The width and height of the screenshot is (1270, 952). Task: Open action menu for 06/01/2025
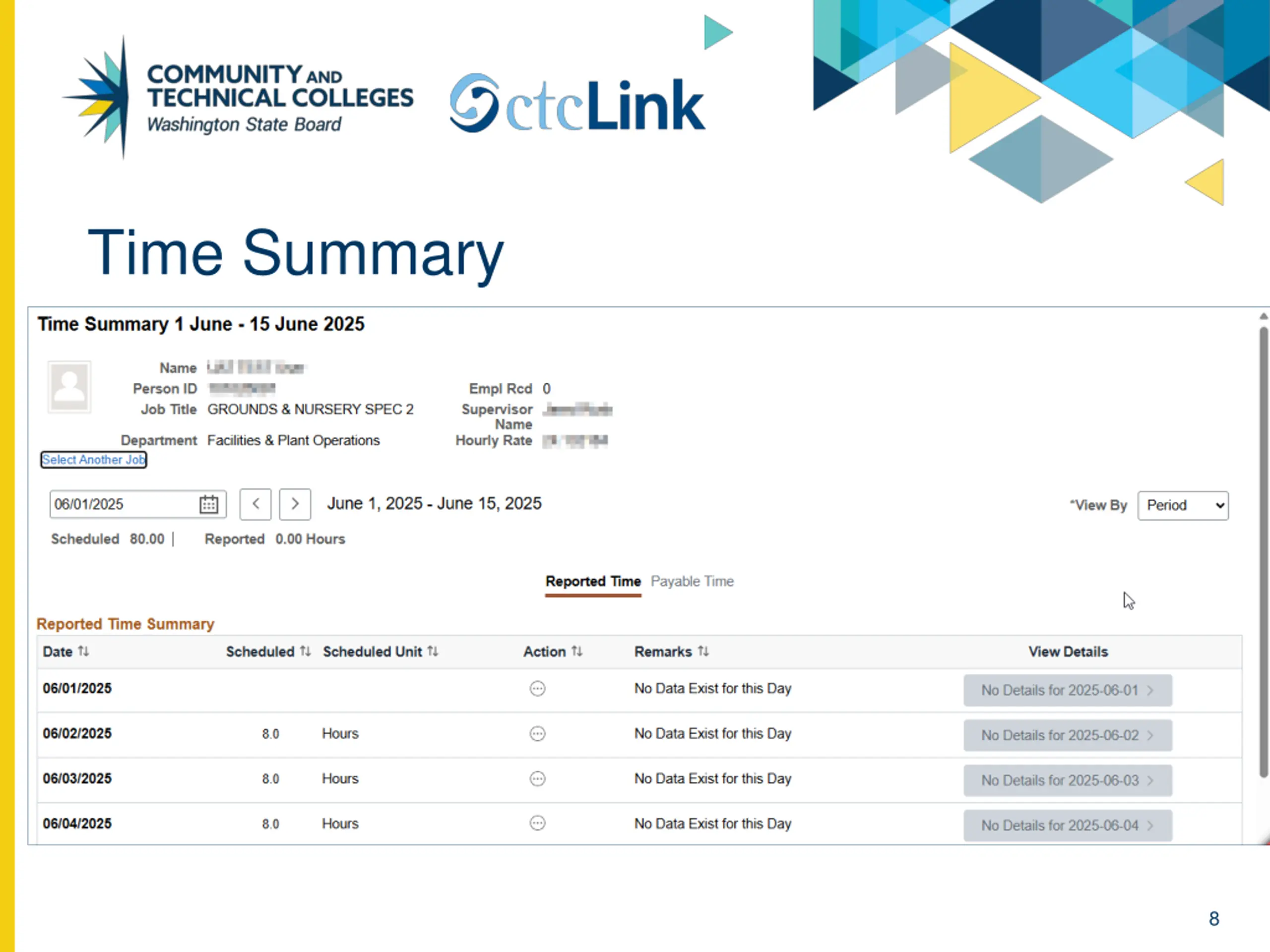537,688
